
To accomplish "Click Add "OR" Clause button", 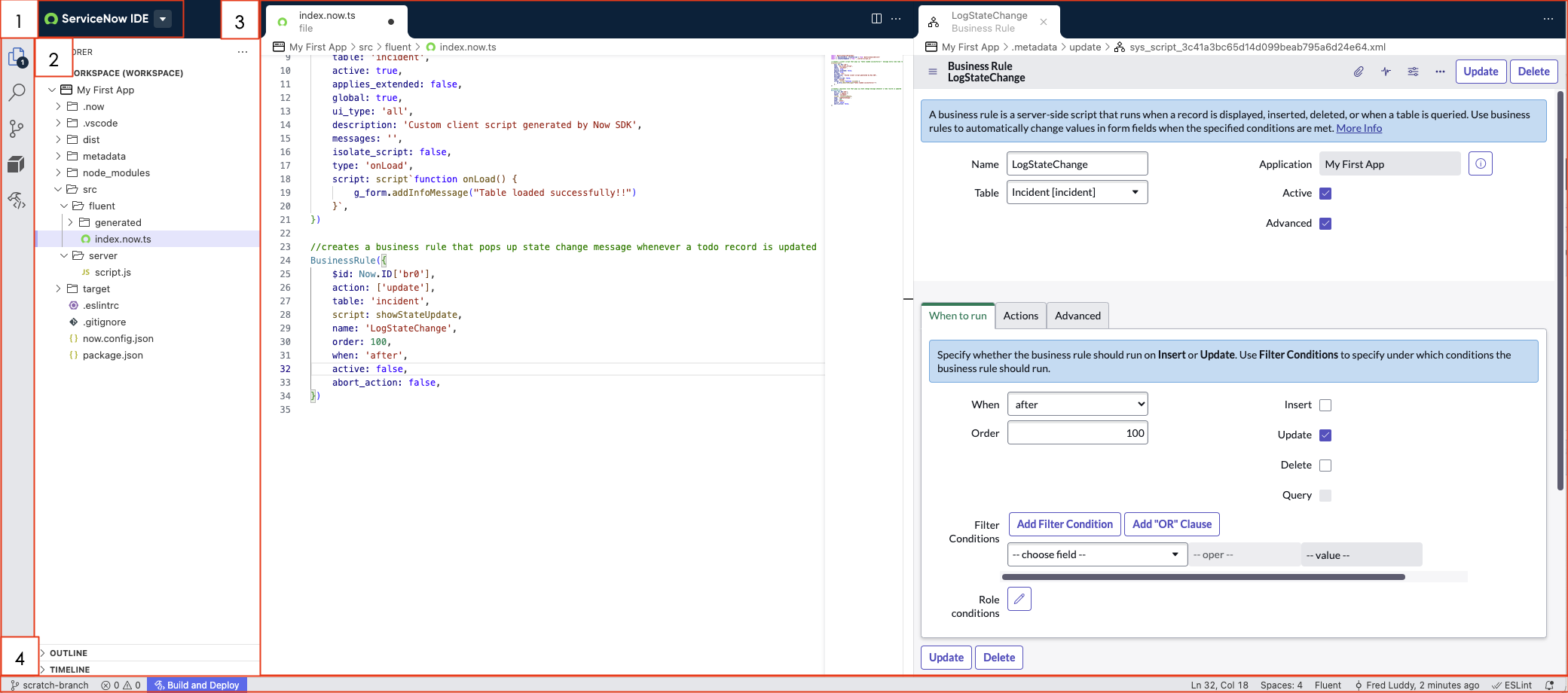I will 1172,524.
